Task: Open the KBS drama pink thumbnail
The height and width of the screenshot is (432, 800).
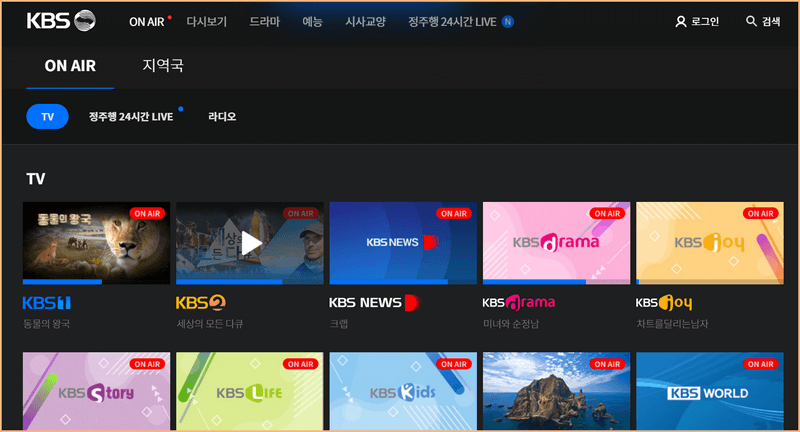Action: 557,243
